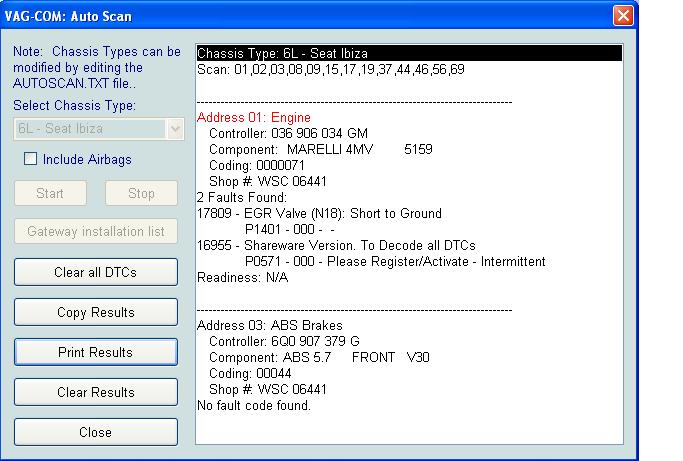Click the disabled Start button
Image resolution: width=683 pixels, height=461 pixels.
point(50,193)
